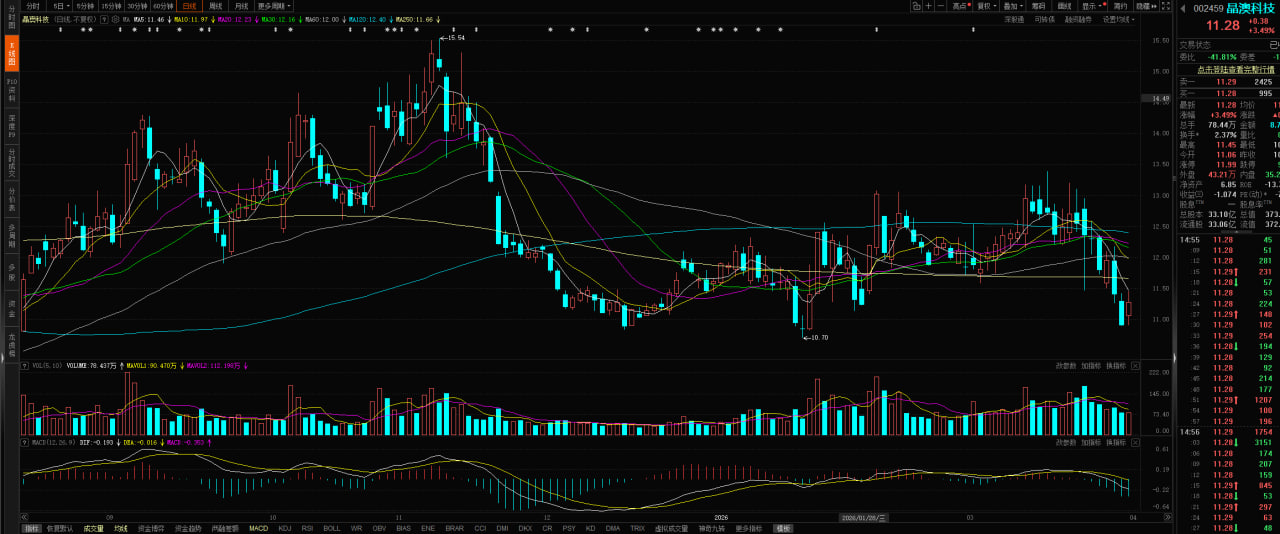Image resolution: width=1280 pixels, height=534 pixels.
Task: Open the 叠加 overlay dropdown
Action: (x=1014, y=6)
